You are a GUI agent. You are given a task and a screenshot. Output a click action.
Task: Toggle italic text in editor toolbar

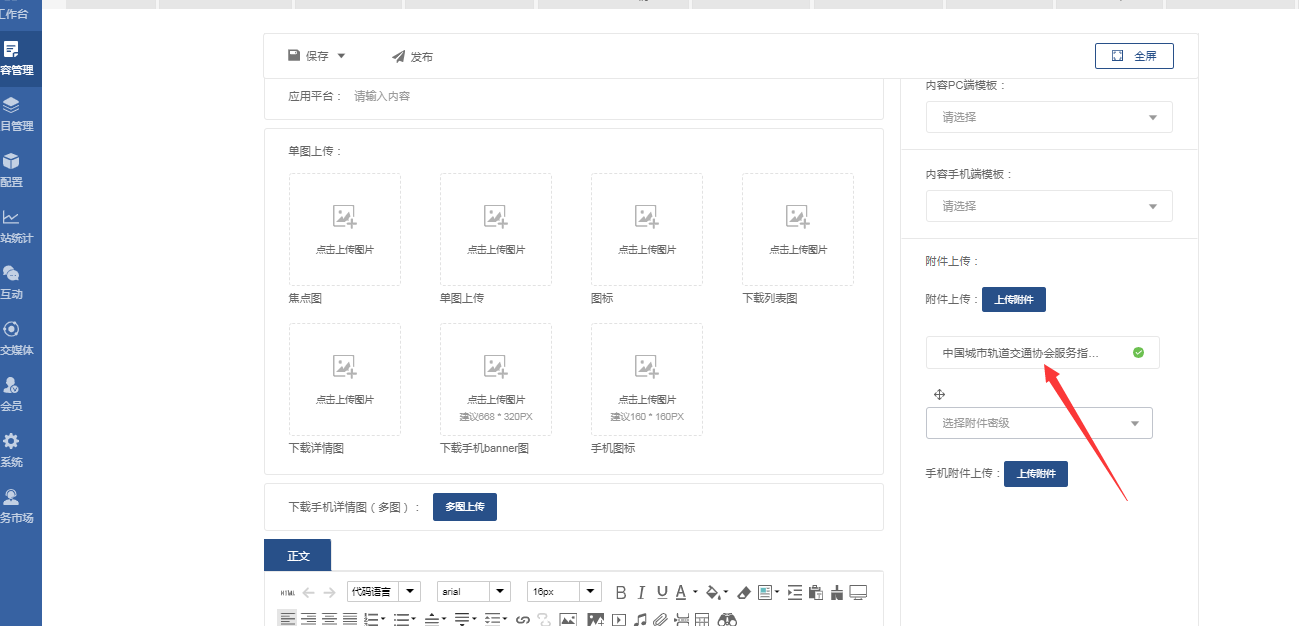(641, 592)
